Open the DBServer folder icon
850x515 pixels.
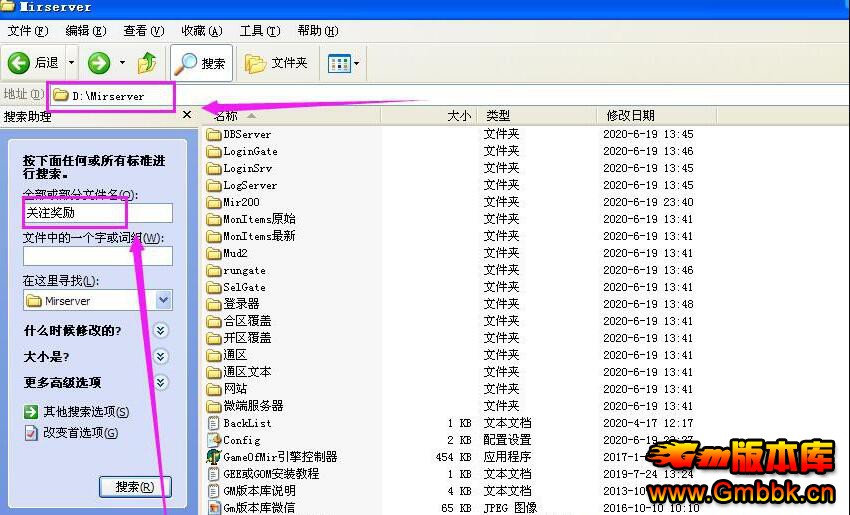point(214,134)
